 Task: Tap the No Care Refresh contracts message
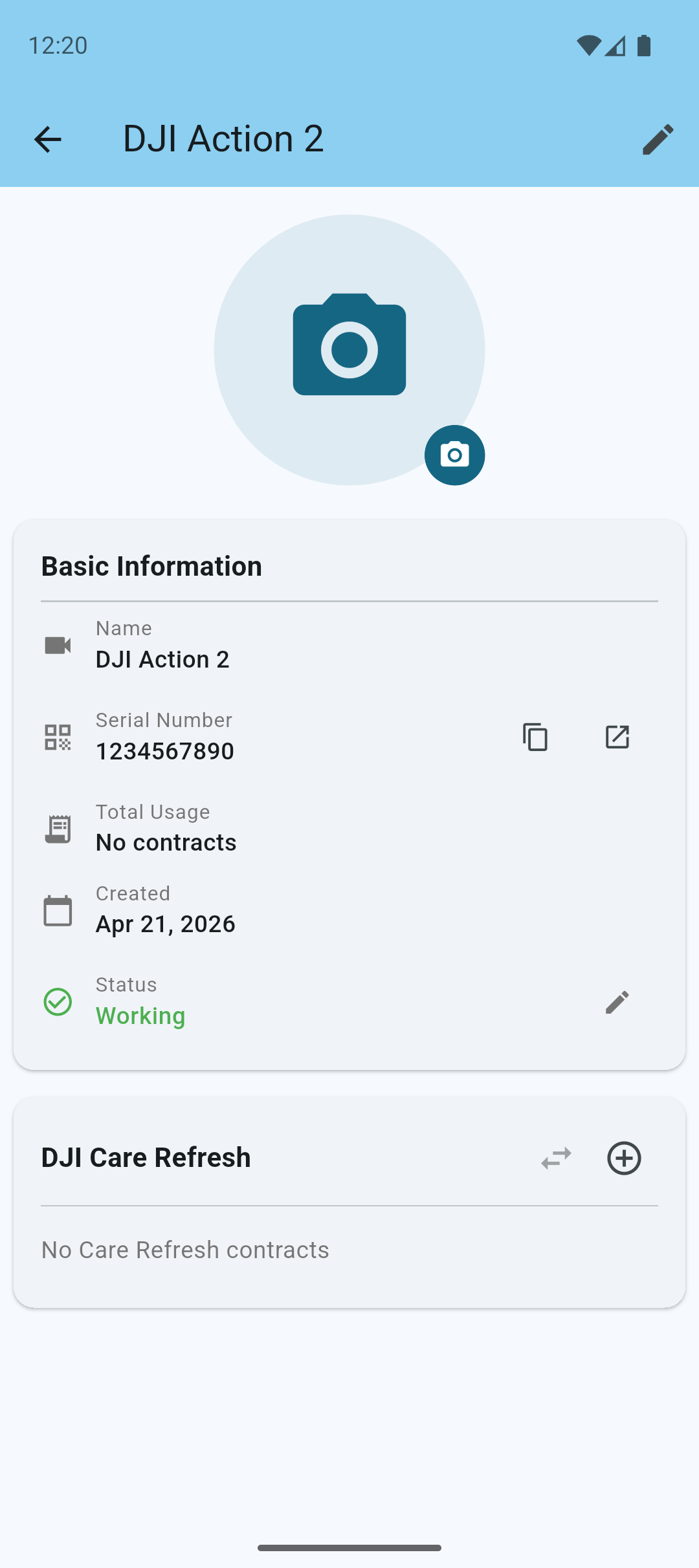(185, 1250)
